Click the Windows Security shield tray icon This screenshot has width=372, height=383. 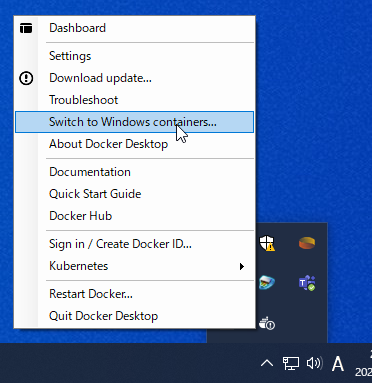pyautogui.click(x=267, y=243)
